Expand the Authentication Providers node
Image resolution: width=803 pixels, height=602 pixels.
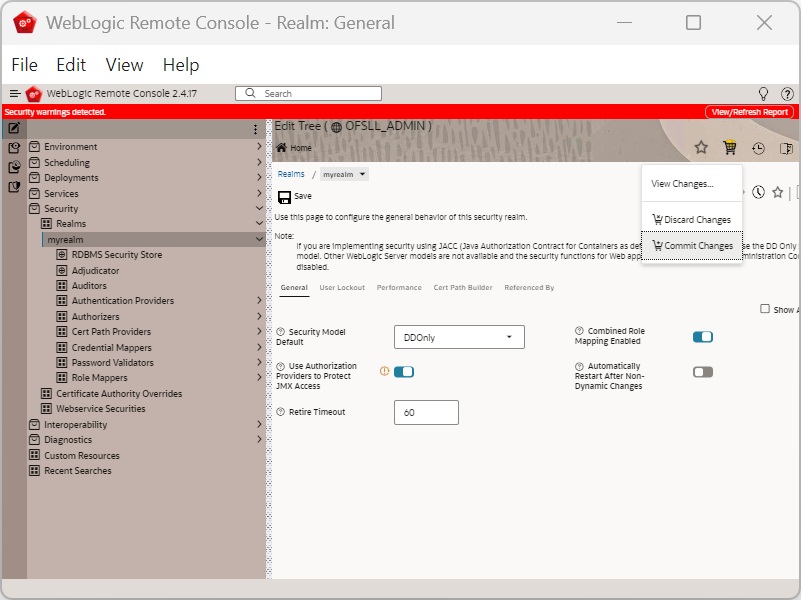pyautogui.click(x=259, y=301)
